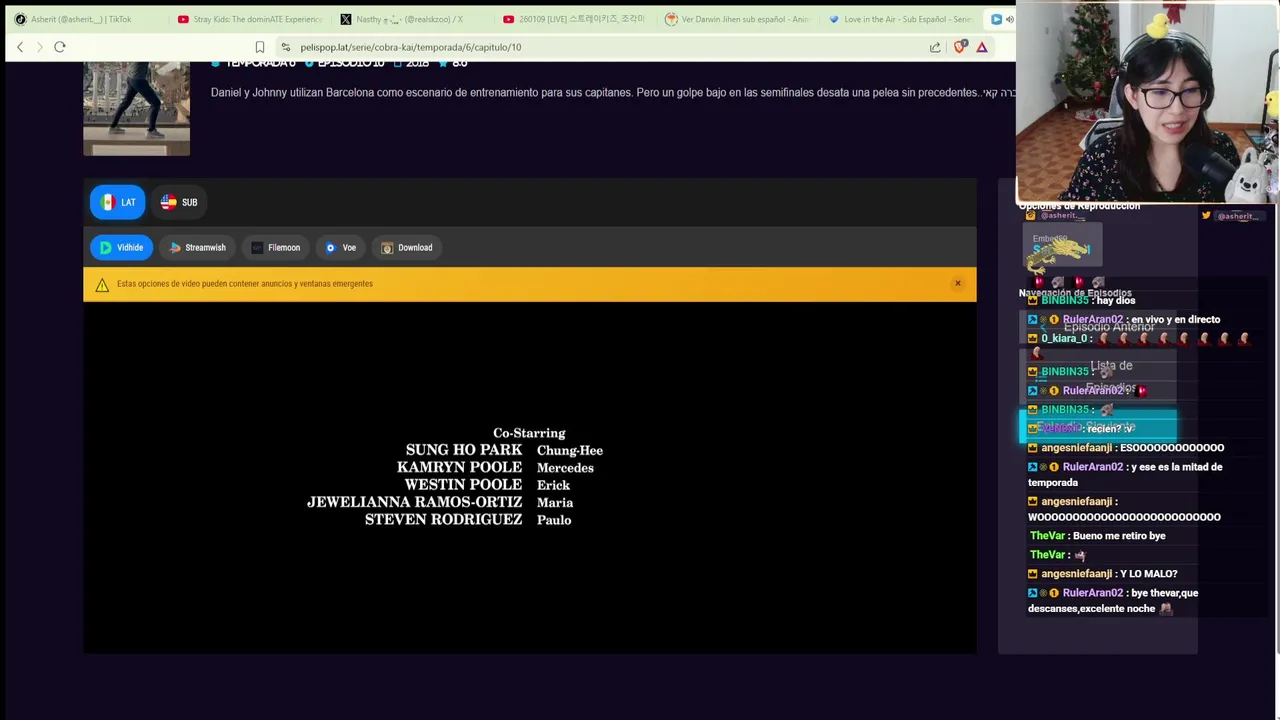
Task: Click the episode description about Daniel and Johnny
Action: (613, 92)
